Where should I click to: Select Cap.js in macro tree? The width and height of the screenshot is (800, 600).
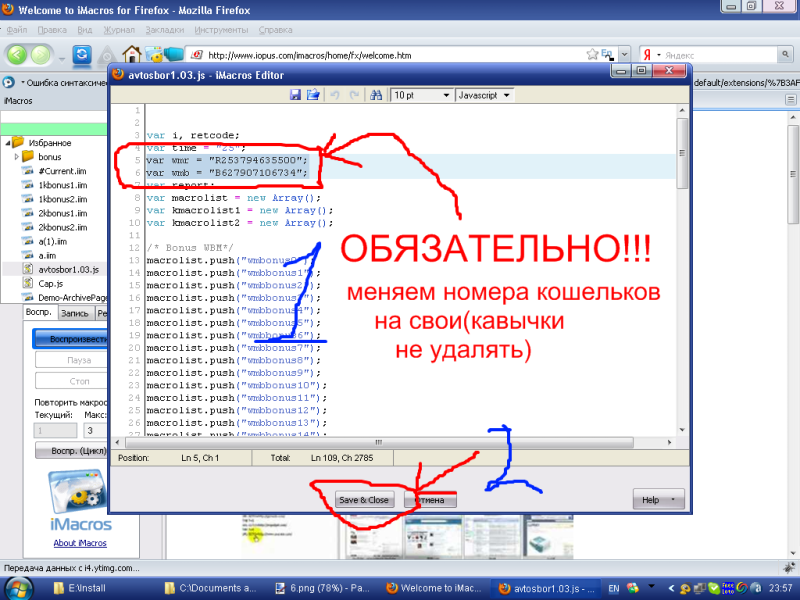51,284
